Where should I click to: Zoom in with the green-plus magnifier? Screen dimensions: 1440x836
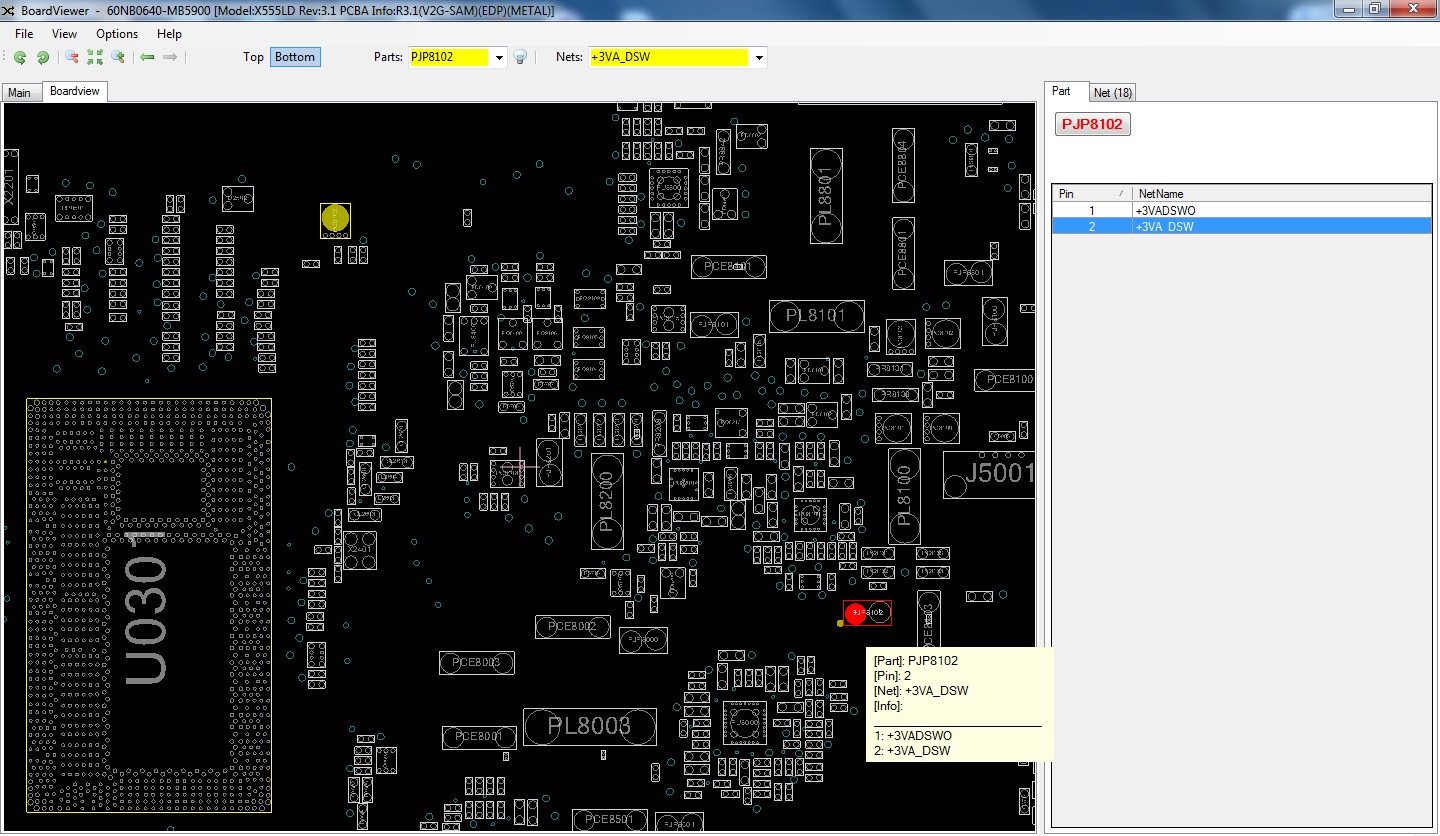click(118, 57)
